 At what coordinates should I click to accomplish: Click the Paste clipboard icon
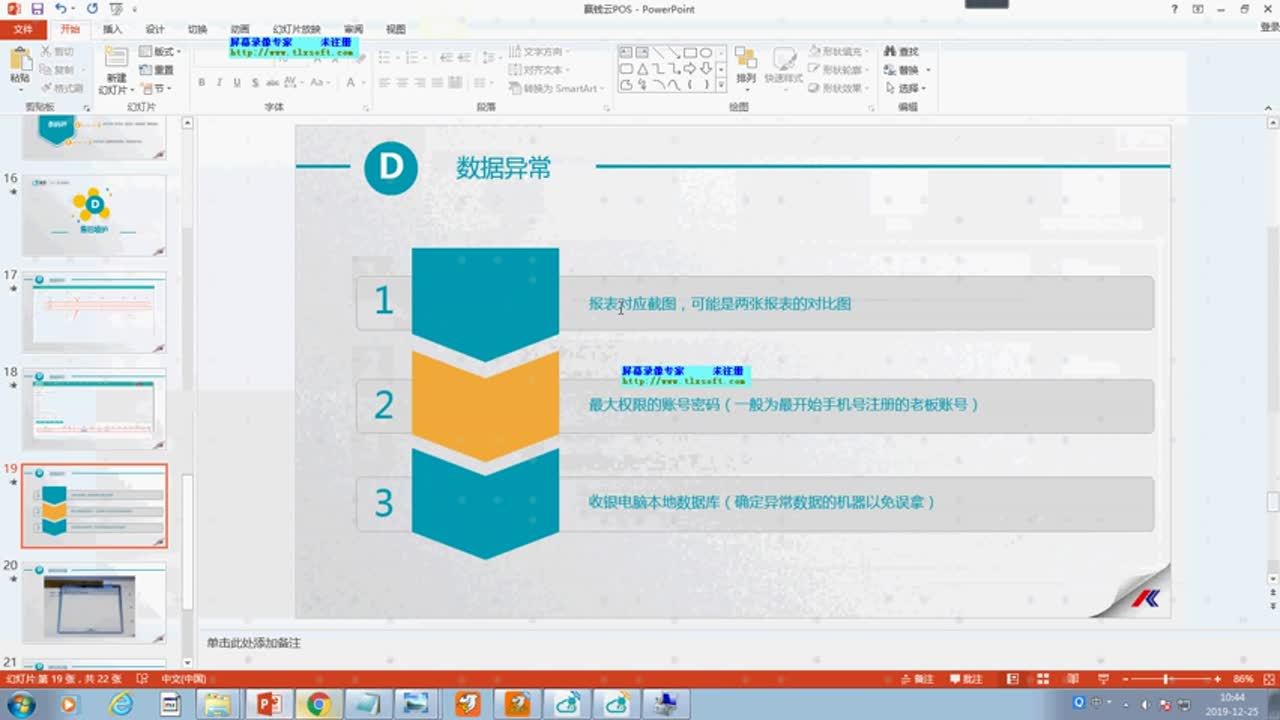(20, 62)
